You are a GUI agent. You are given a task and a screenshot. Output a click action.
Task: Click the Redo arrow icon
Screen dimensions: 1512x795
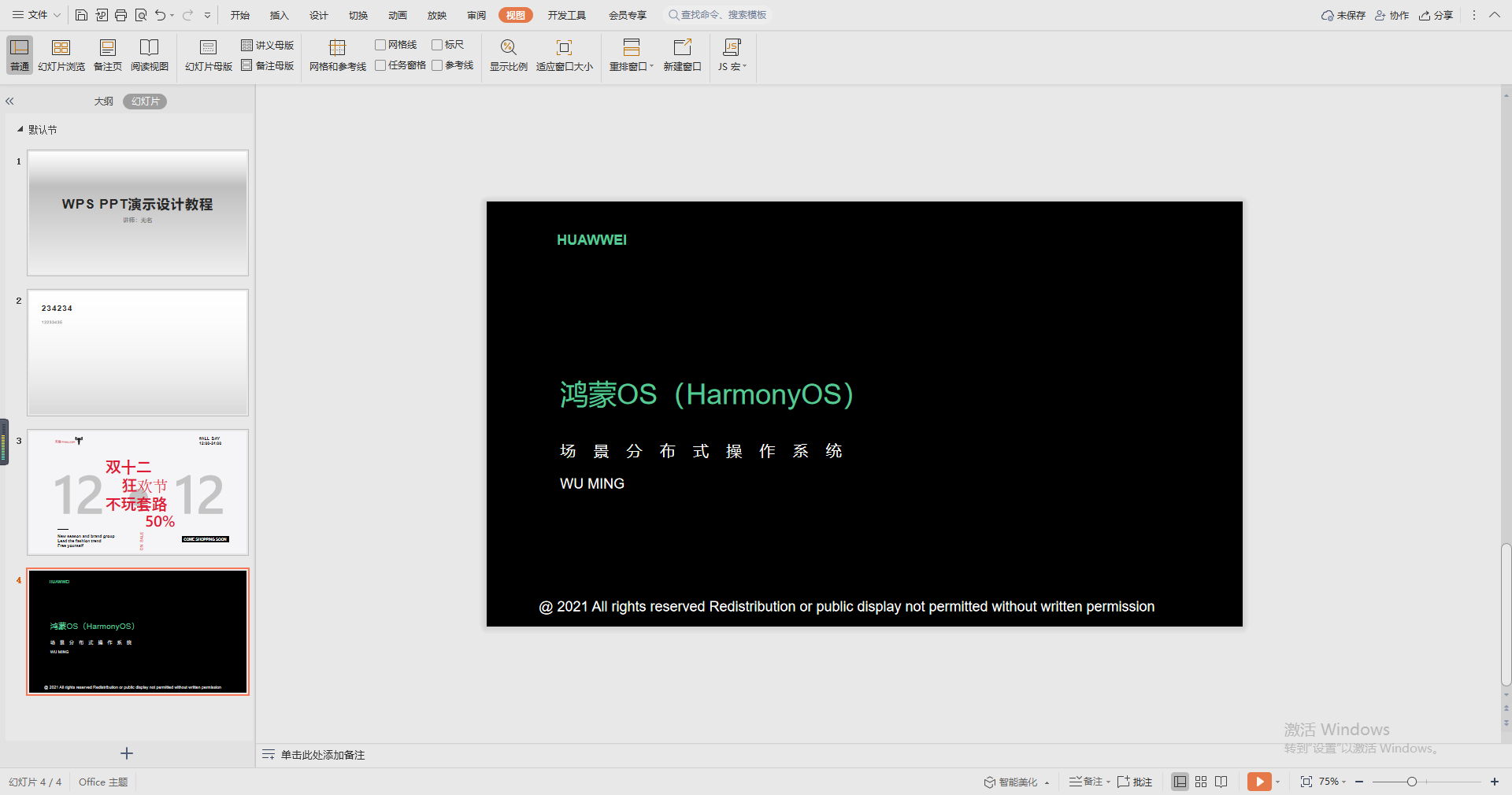187,15
